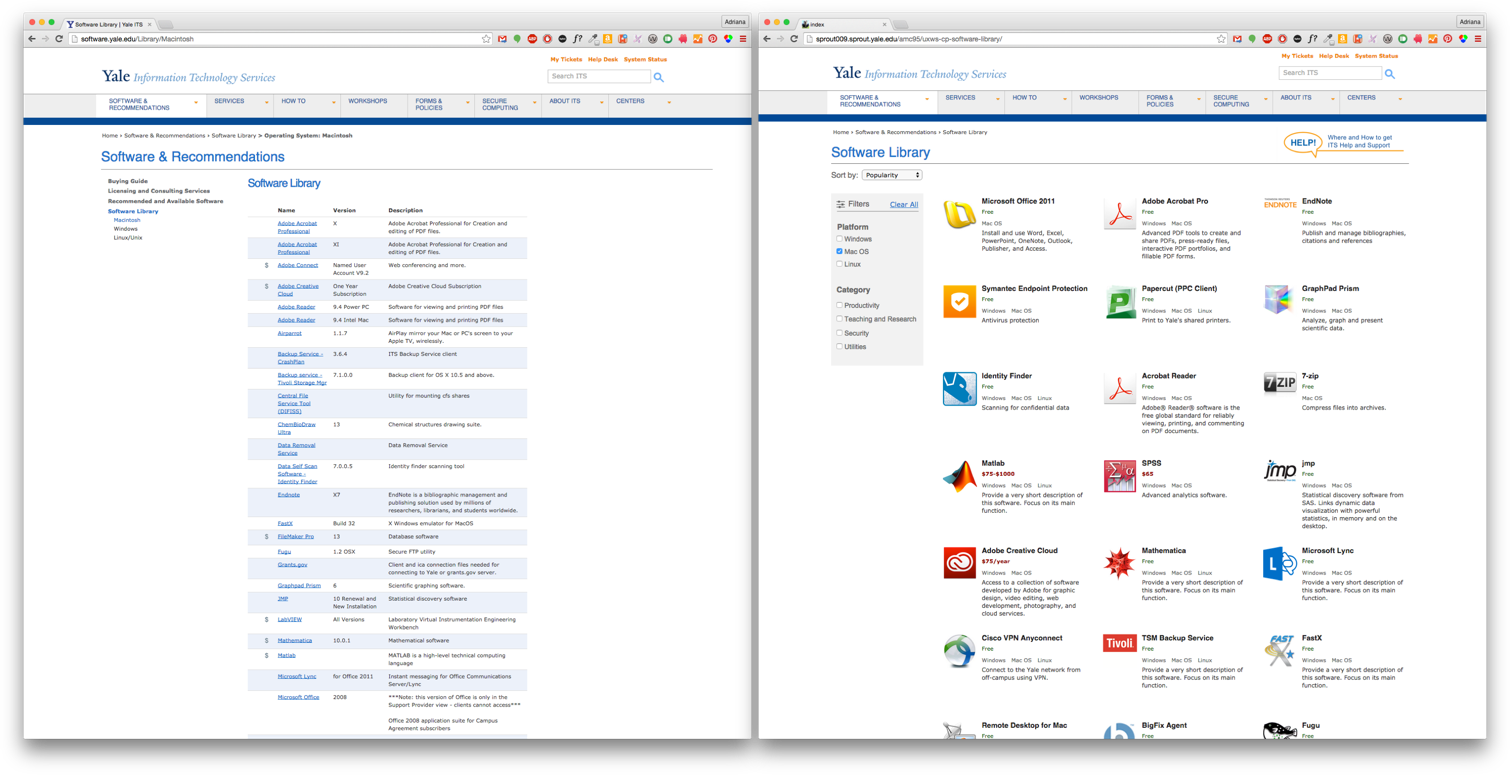Check the Teaching and Research category

(x=839, y=319)
